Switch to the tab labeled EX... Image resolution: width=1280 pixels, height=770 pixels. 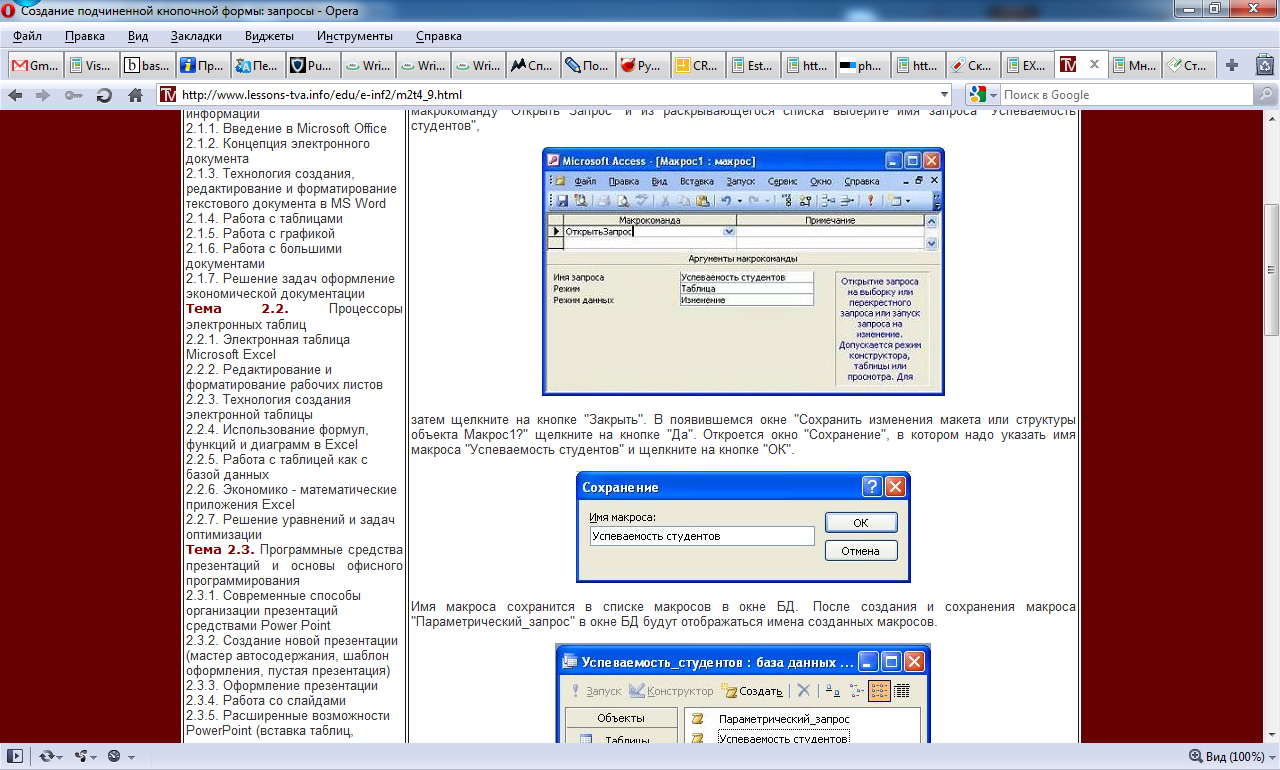[x=1027, y=66]
